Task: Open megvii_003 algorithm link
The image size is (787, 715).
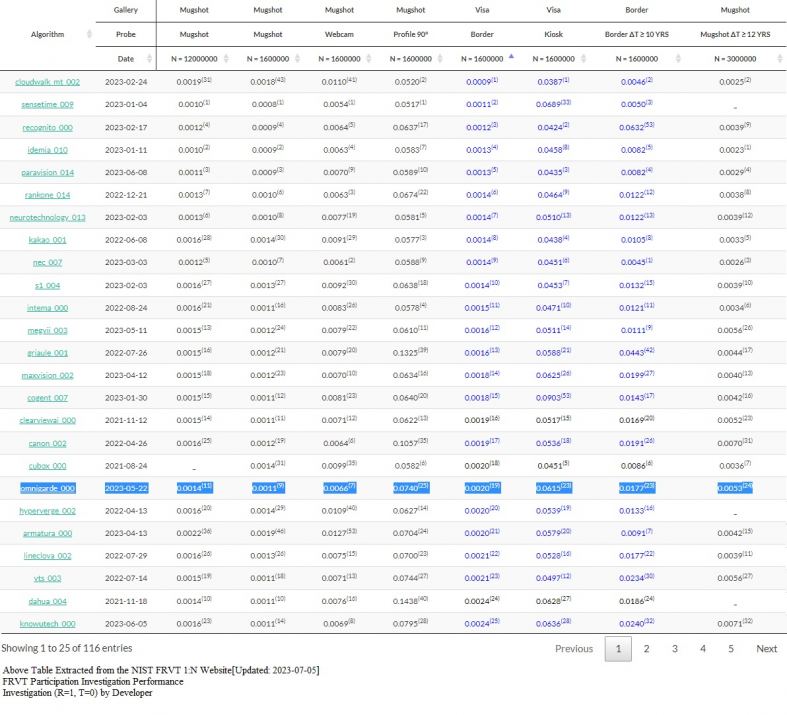Action: 47,331
